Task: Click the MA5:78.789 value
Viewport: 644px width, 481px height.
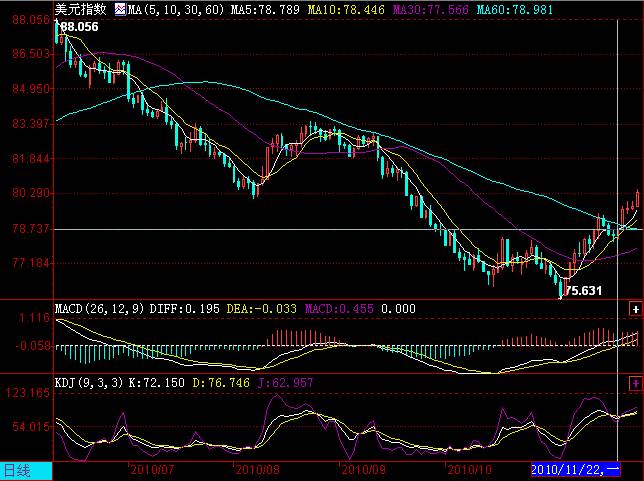Action: coord(265,9)
